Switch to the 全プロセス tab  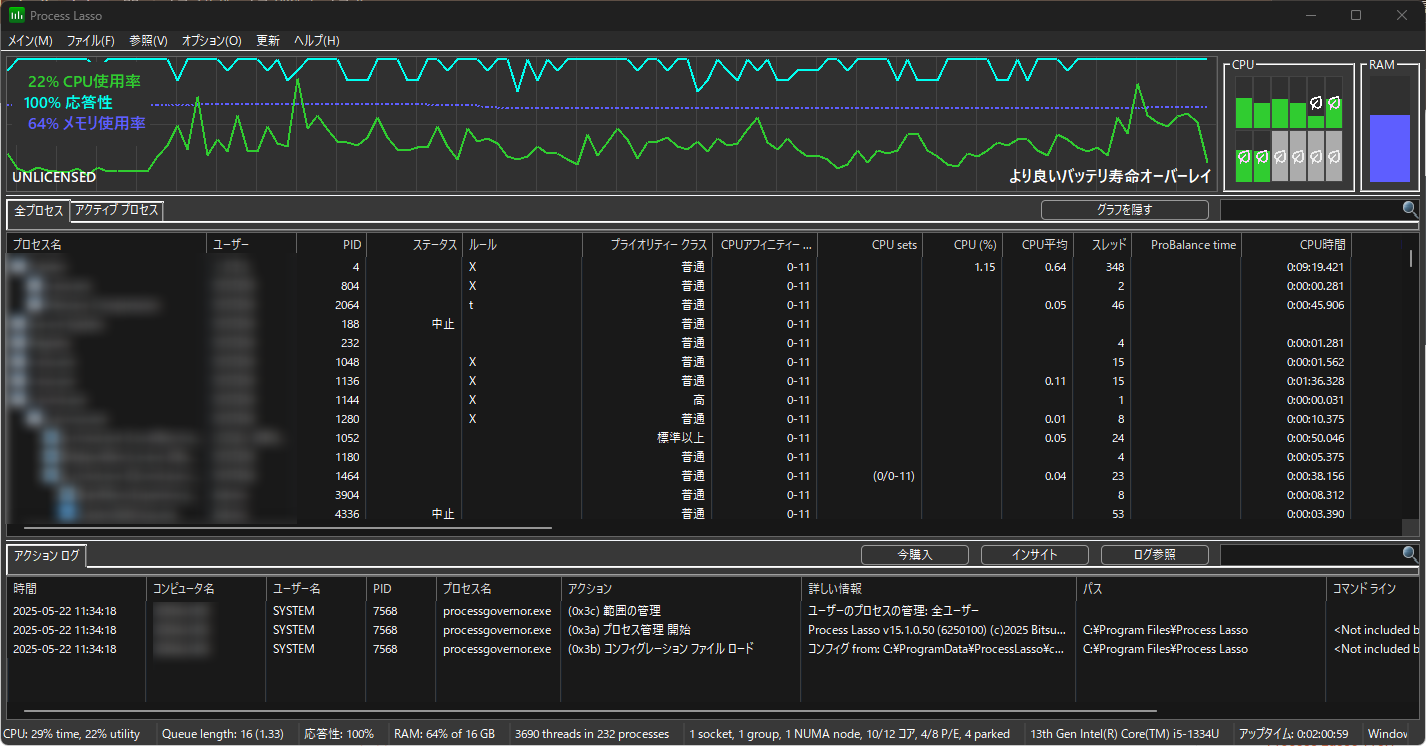click(x=39, y=211)
